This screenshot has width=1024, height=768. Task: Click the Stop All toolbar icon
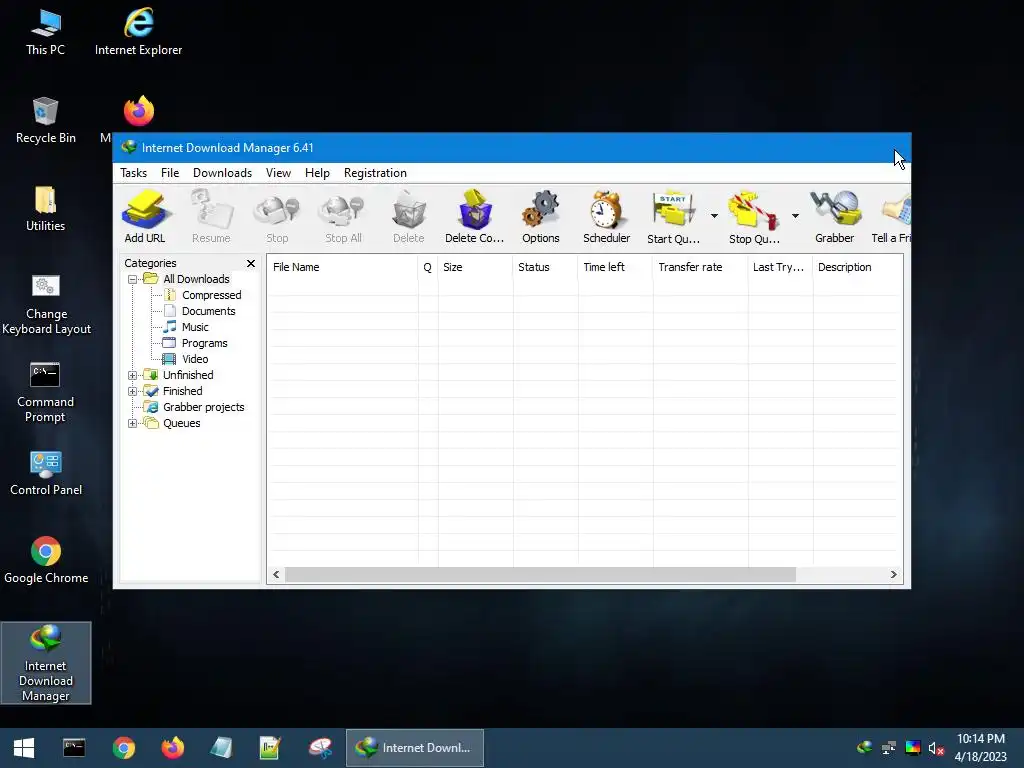[343, 216]
